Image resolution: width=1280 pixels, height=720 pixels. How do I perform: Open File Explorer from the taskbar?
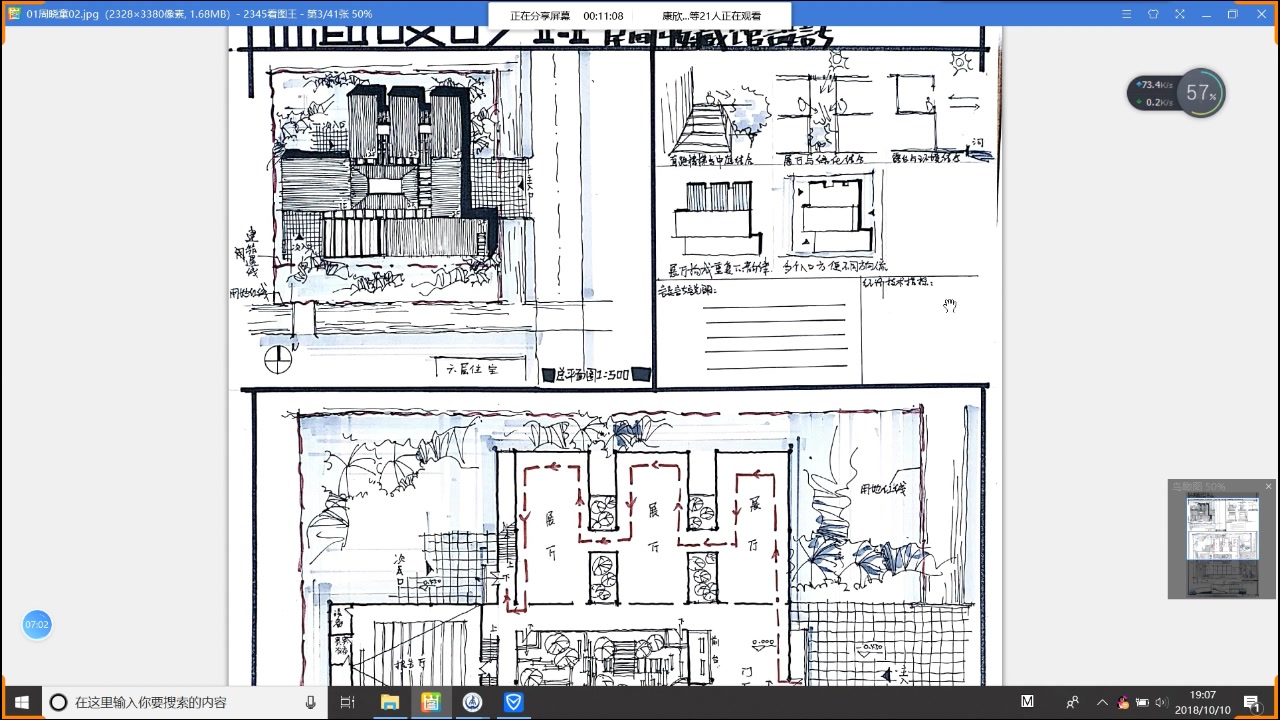pyautogui.click(x=389, y=703)
